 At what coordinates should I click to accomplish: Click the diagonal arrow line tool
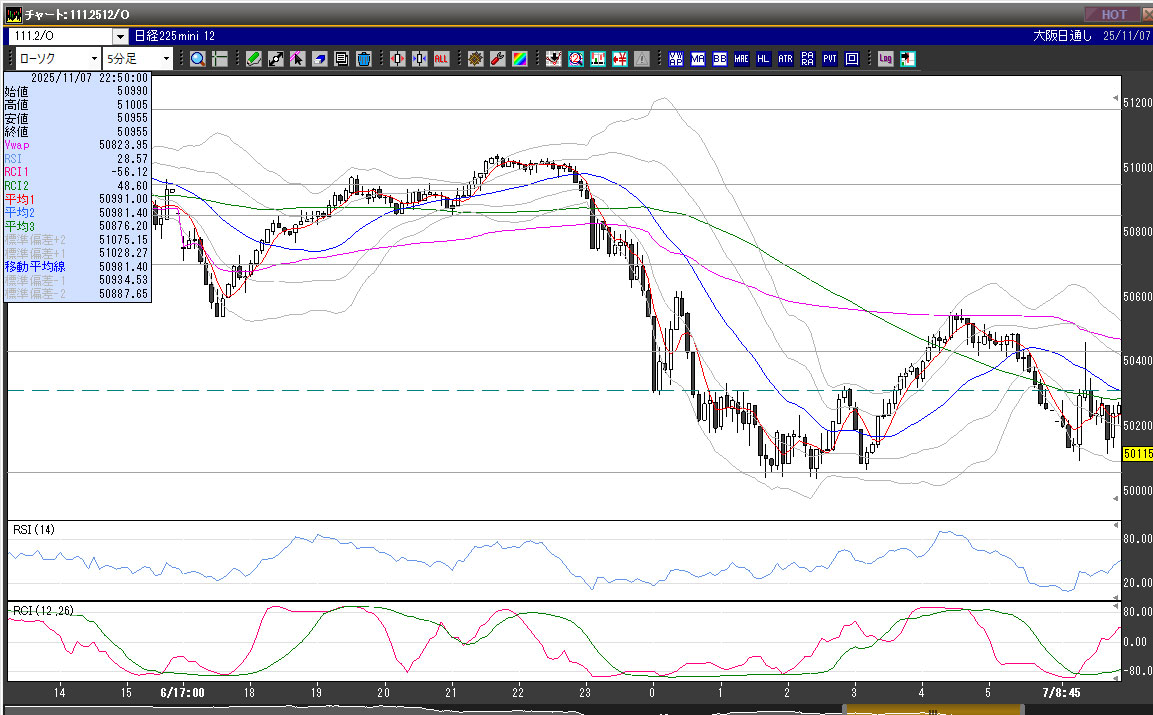pos(276,59)
